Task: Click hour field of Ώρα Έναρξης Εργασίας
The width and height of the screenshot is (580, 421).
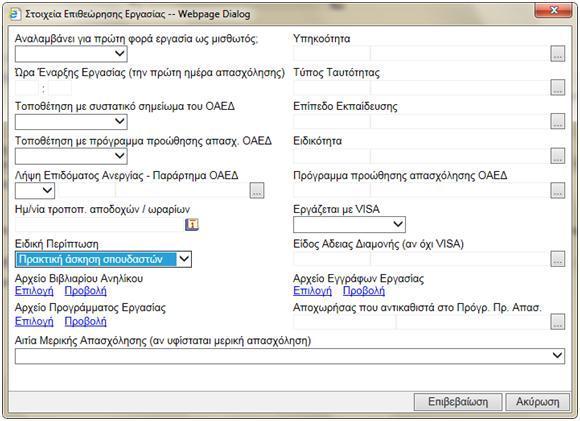Action: pyautogui.click(x=27, y=88)
